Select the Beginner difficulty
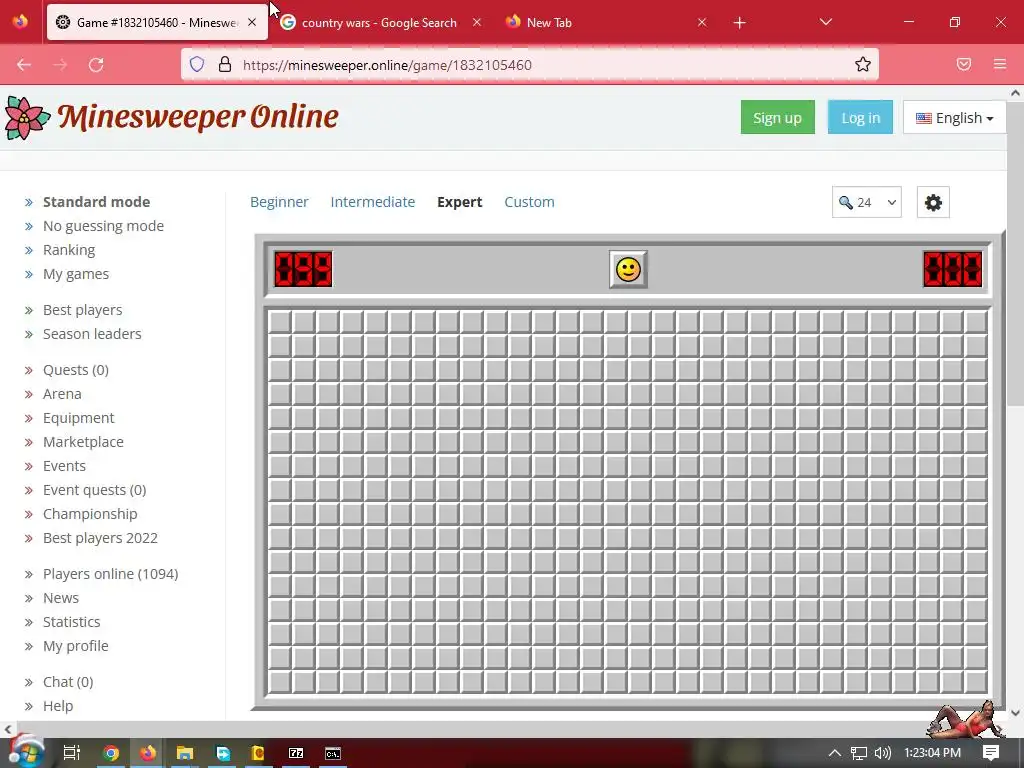 point(279,202)
